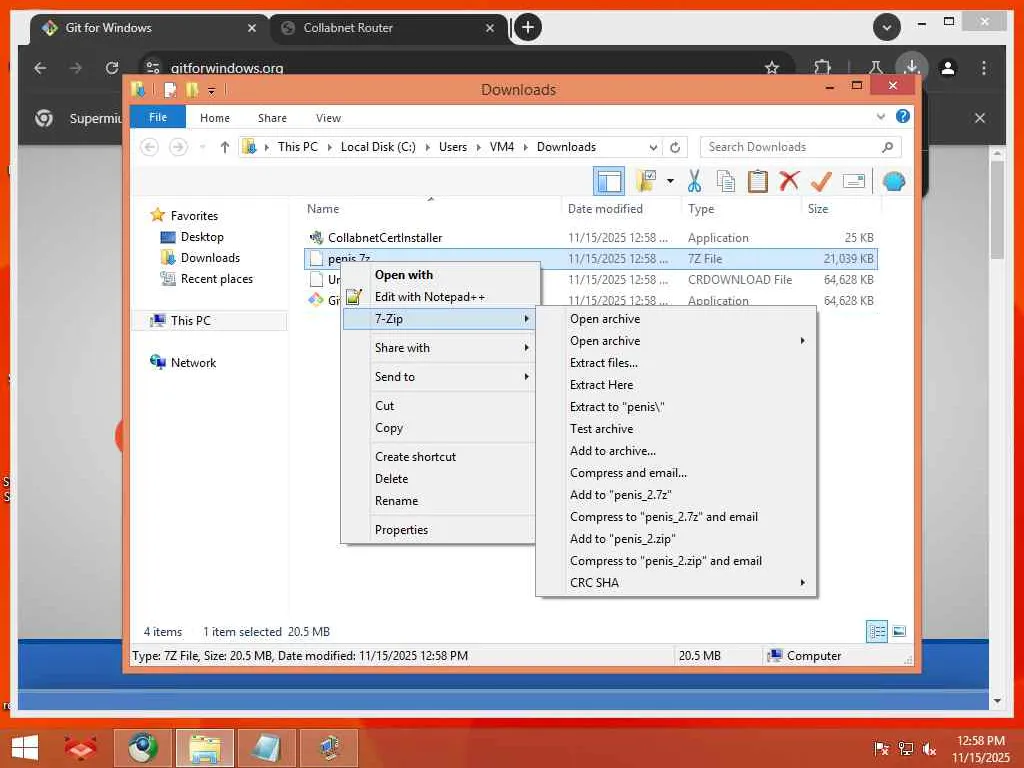Select Desktop under Favorites
Viewport: 1024px width, 768px height.
202,236
